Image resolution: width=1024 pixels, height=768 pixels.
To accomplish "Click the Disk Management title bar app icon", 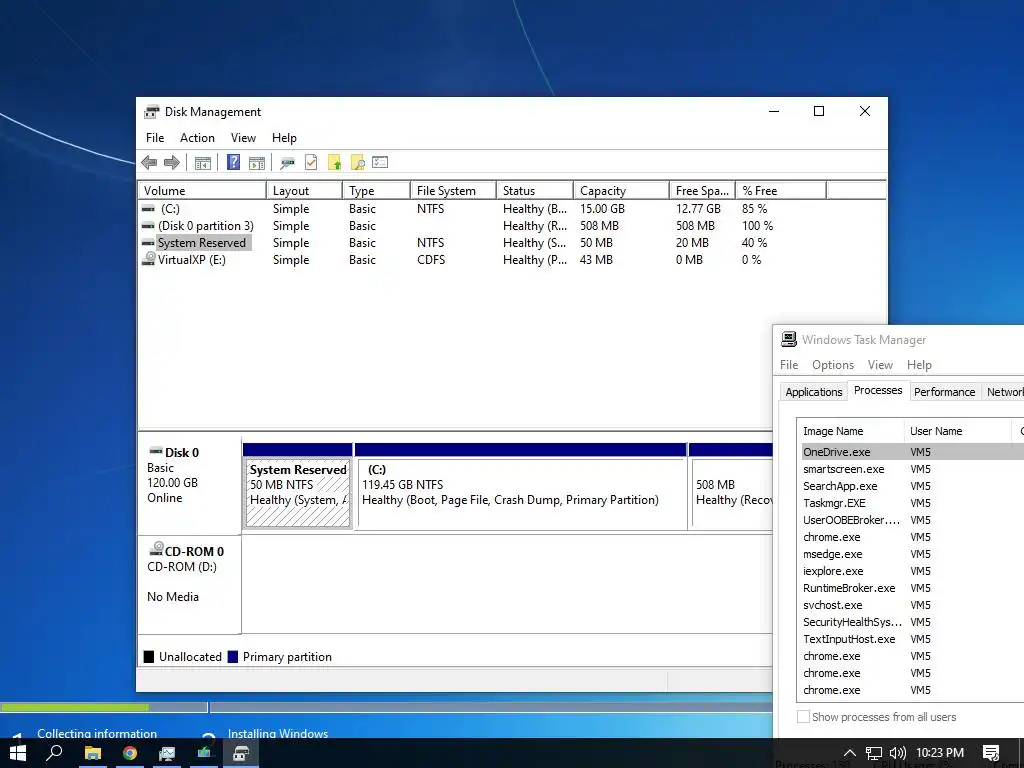I will [152, 112].
